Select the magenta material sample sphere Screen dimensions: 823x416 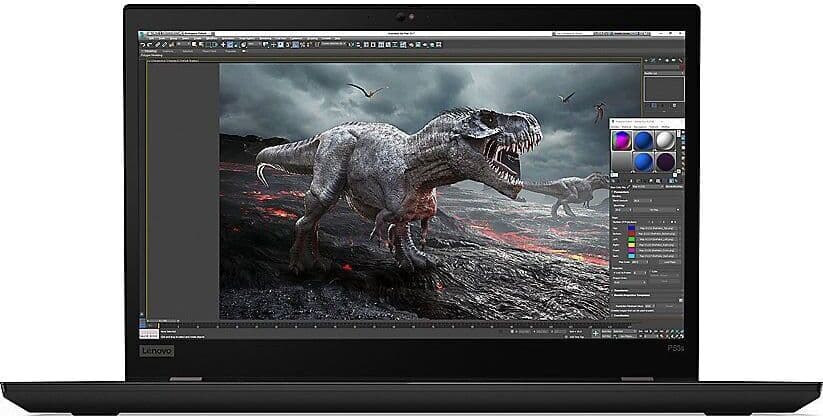(x=621, y=141)
